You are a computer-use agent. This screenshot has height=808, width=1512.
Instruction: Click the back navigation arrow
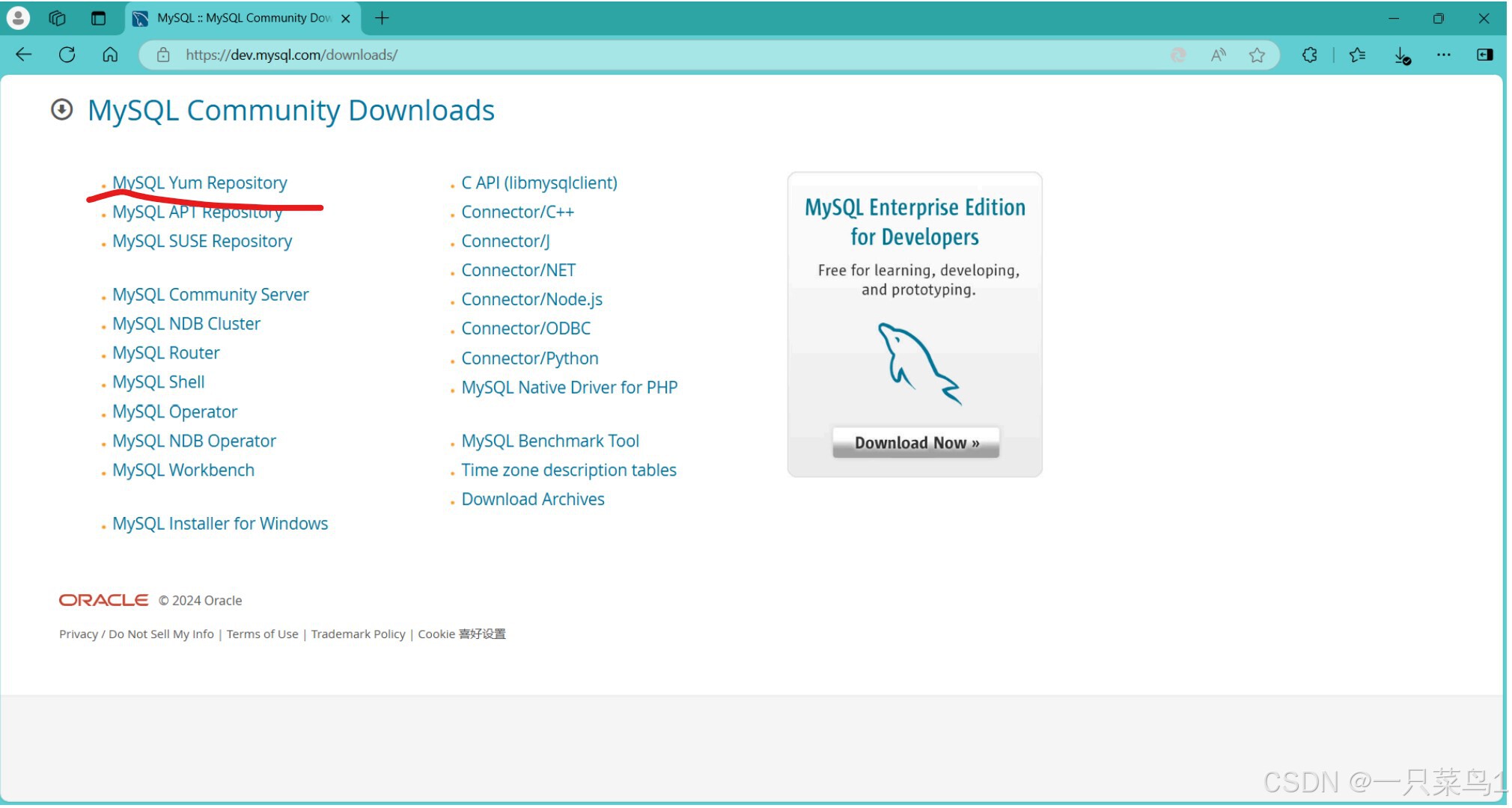23,54
